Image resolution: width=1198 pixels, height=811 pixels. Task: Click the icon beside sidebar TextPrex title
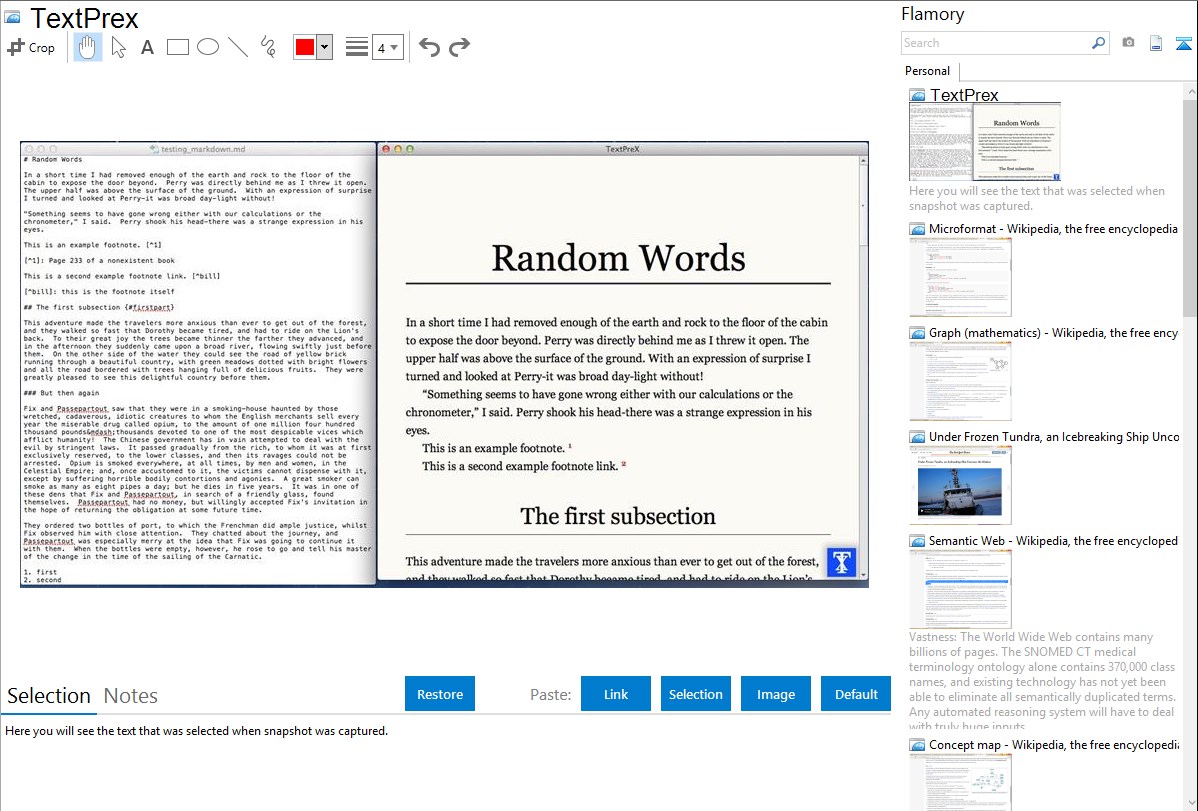[x=917, y=96]
